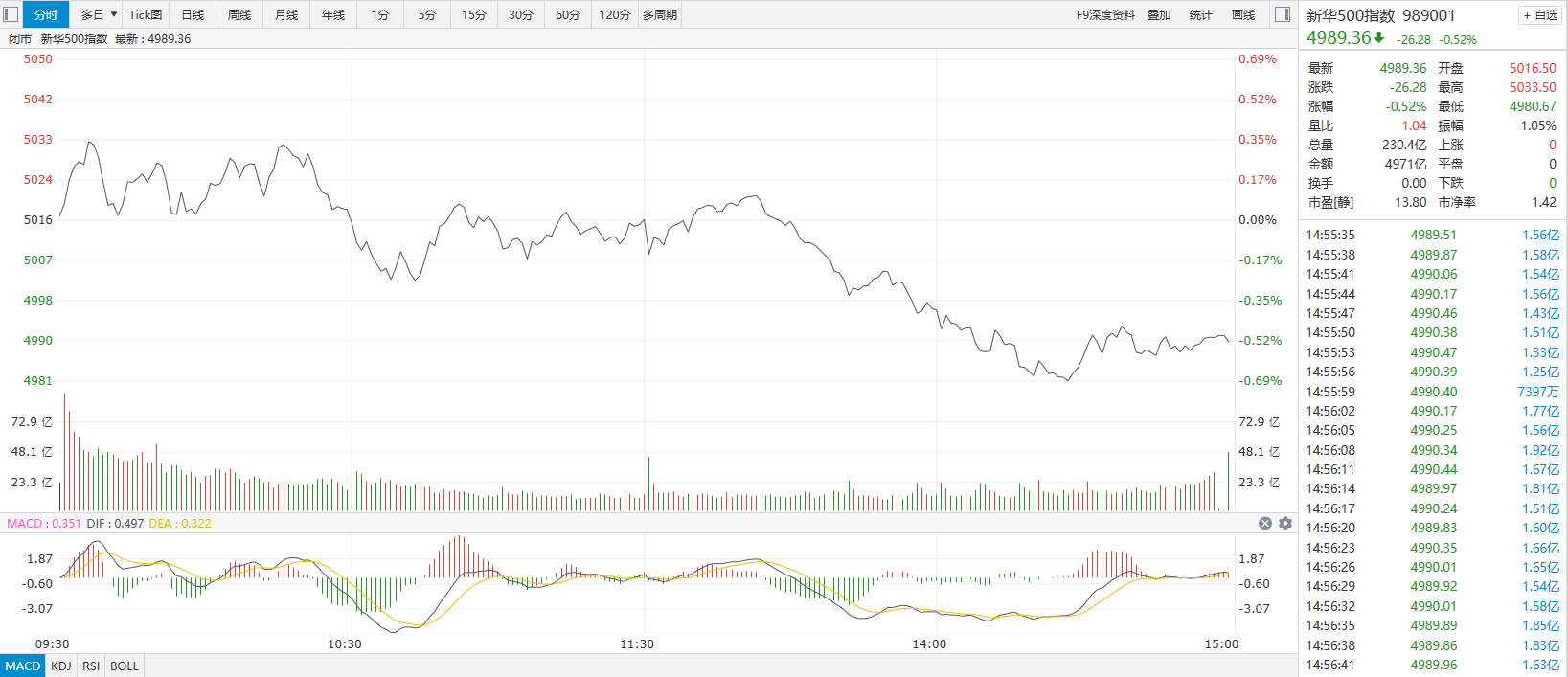Switch indicator to KDJ

pos(61,666)
